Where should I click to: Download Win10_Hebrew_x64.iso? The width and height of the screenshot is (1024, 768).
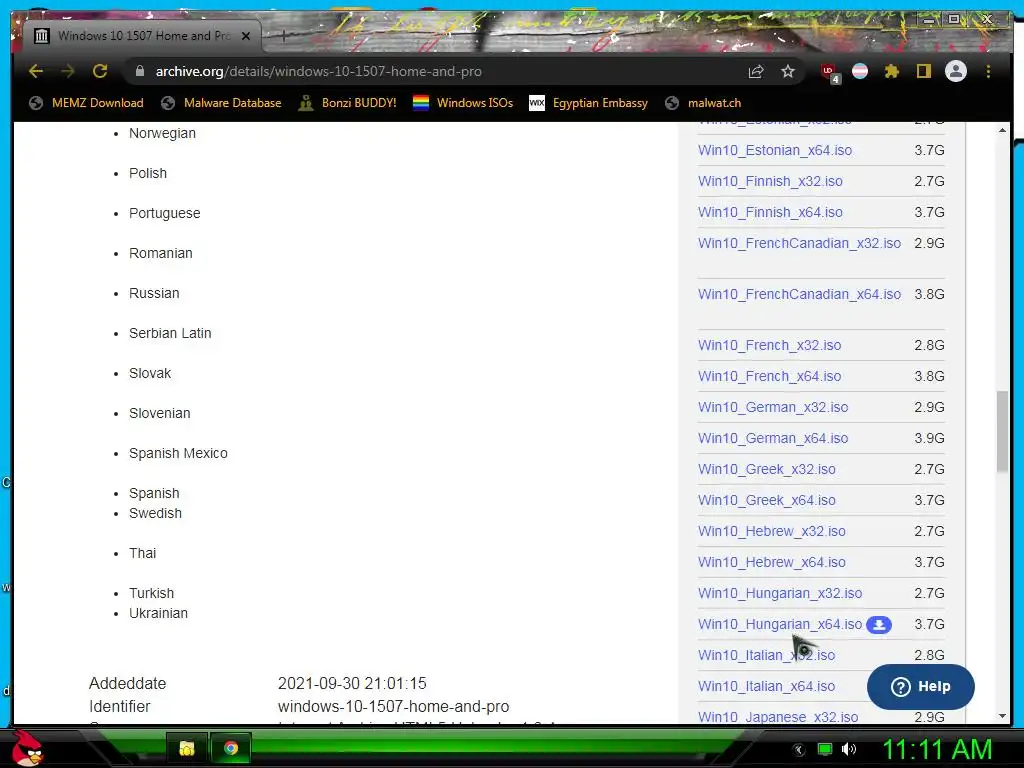(771, 562)
